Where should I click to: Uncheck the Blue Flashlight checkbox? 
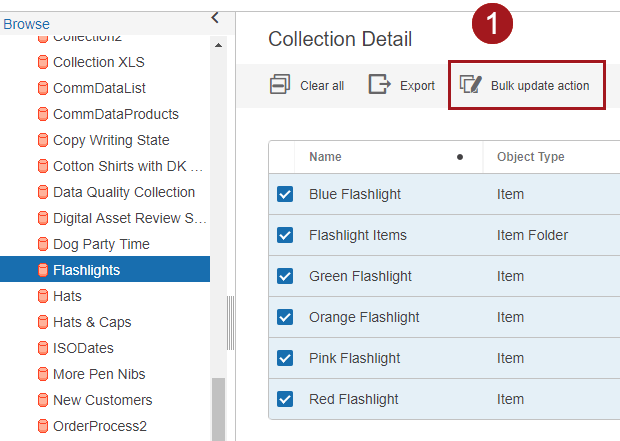click(x=285, y=194)
